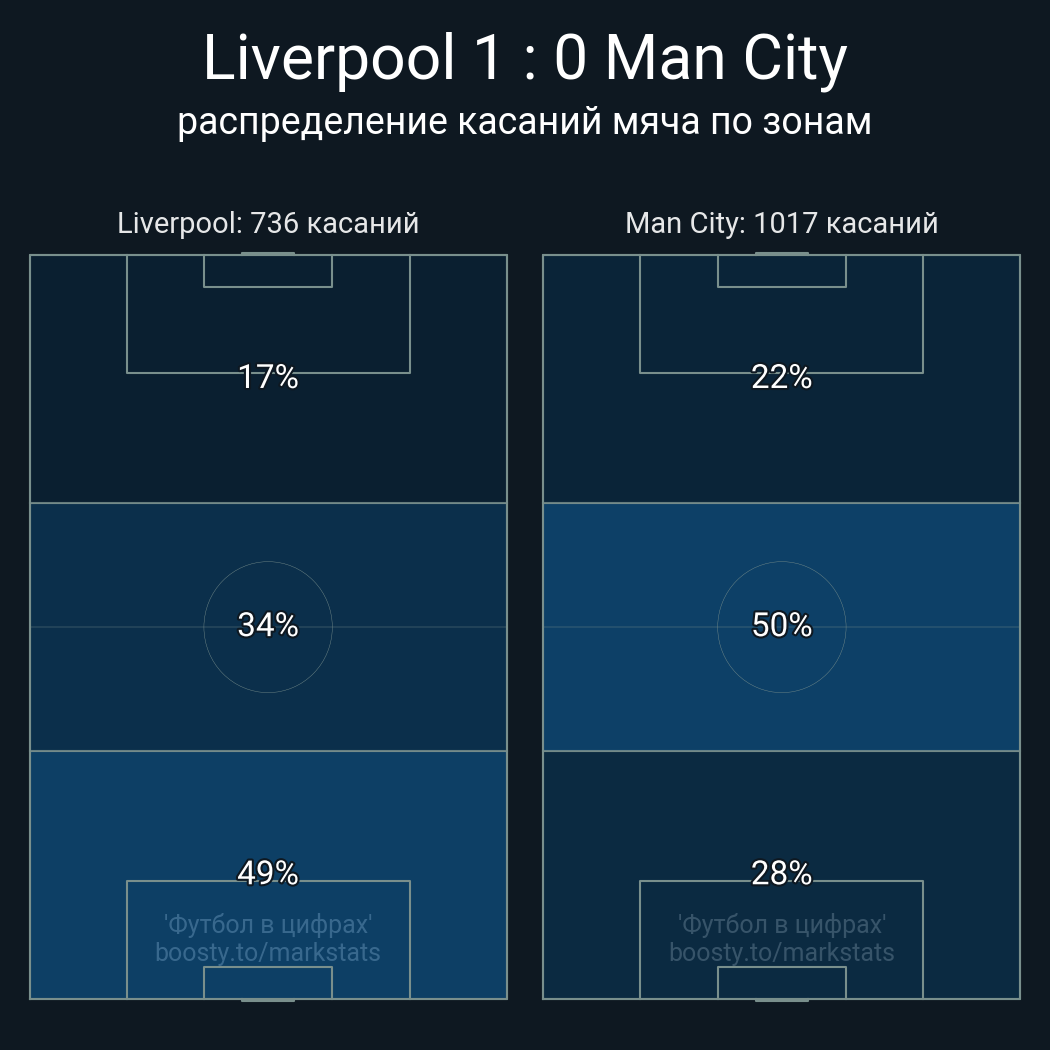Viewport: 1050px width, 1050px height.
Task: Click the bottom six-yard box on Liverpool's pitch
Action: [268, 983]
